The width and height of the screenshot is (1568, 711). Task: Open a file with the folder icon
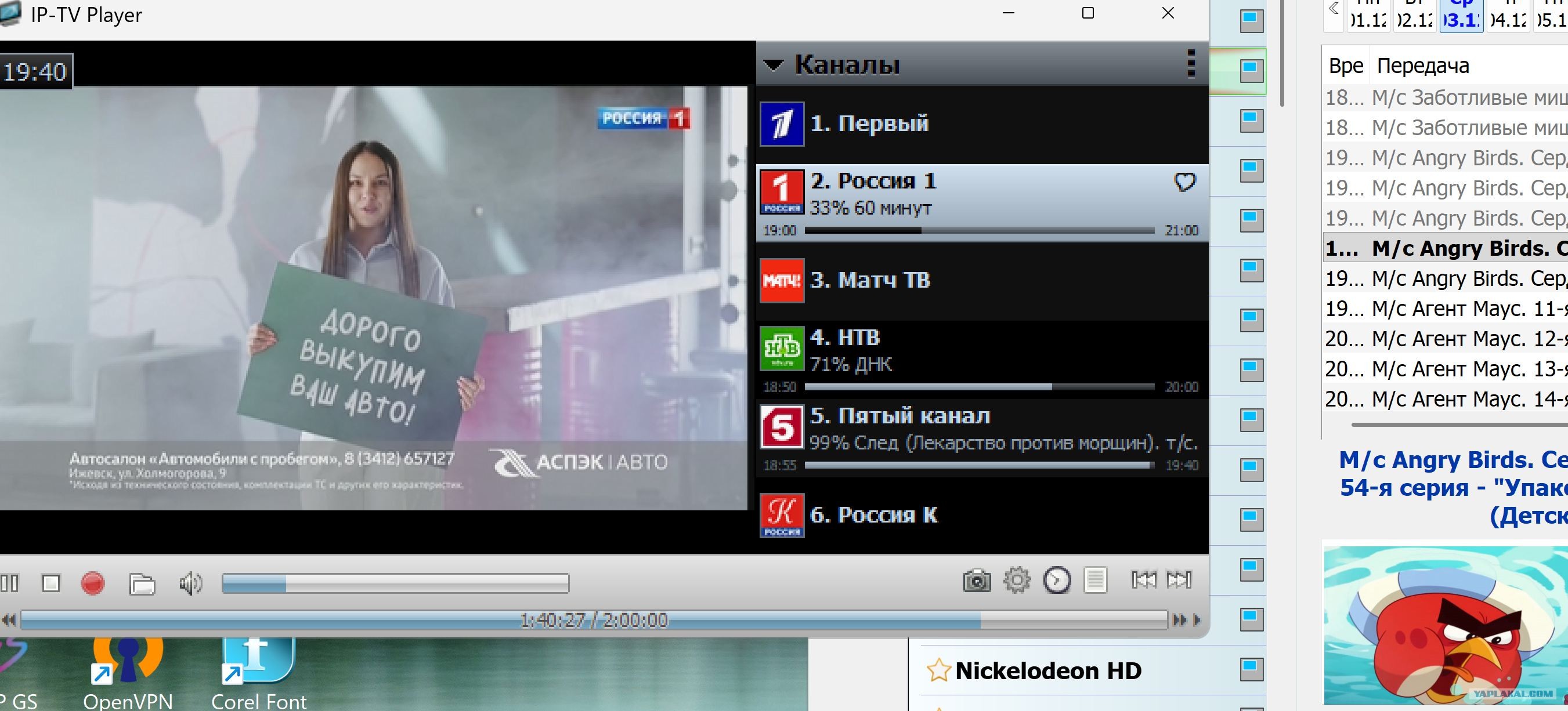pos(142,583)
